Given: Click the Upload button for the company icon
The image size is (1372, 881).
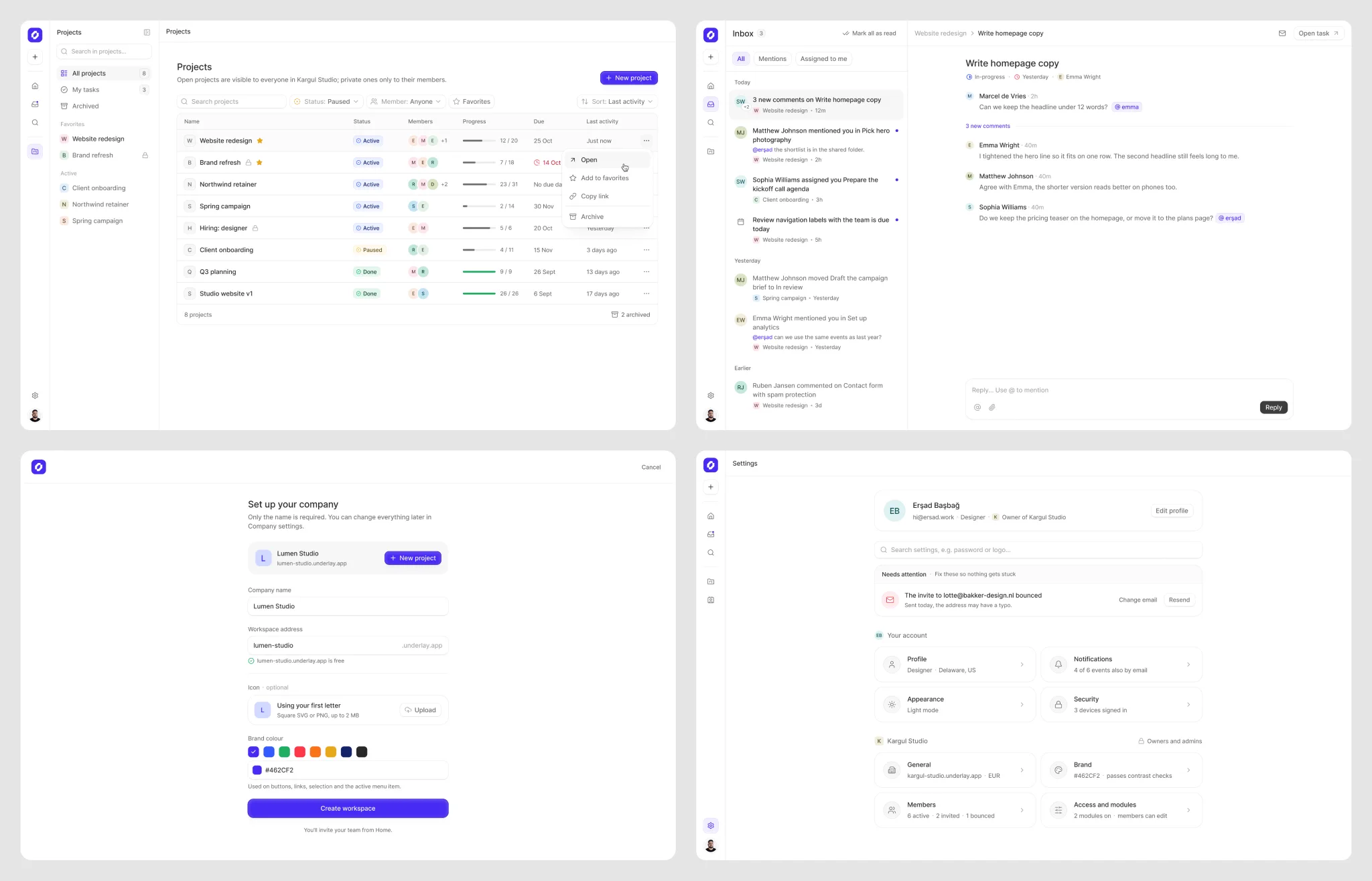Looking at the screenshot, I should click(x=421, y=710).
